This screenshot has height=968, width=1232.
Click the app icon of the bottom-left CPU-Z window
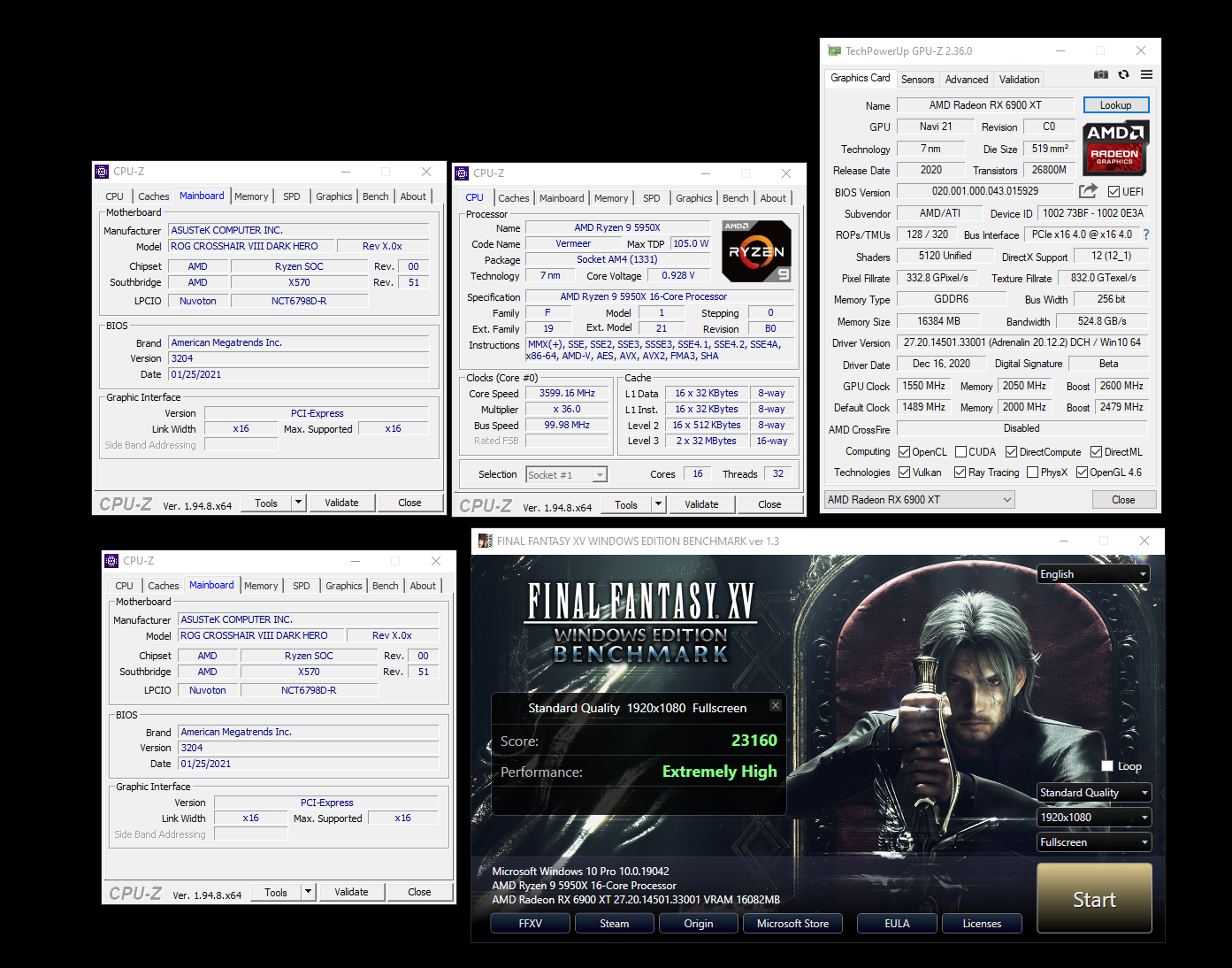click(111, 561)
